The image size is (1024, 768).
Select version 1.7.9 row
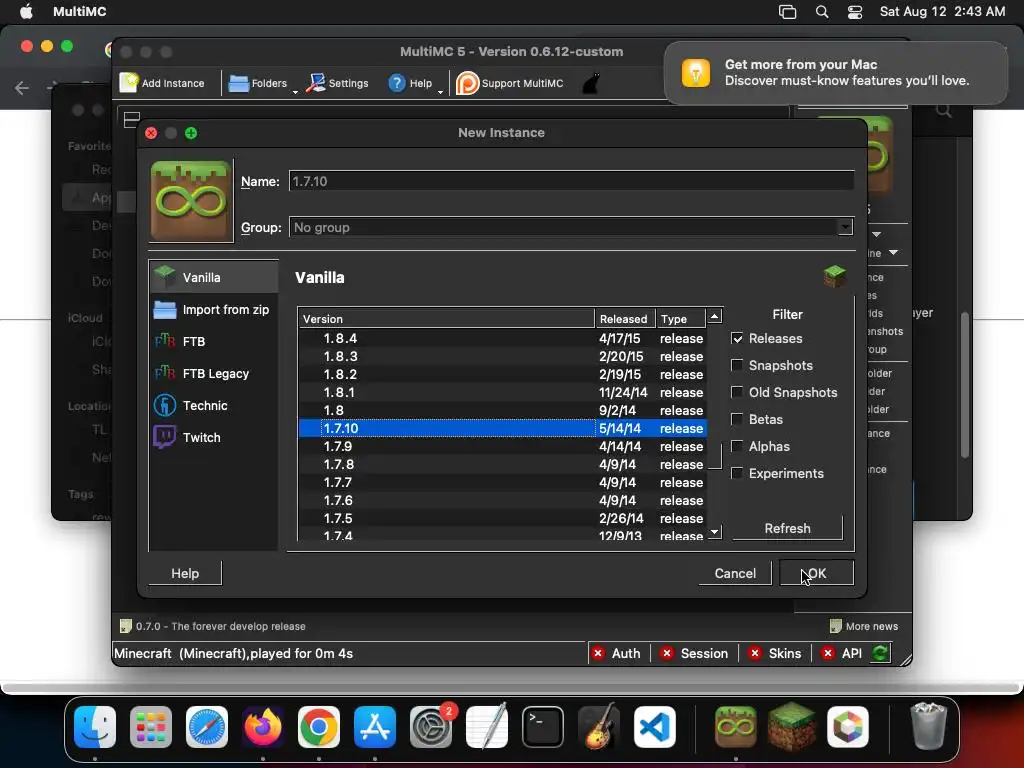point(503,446)
